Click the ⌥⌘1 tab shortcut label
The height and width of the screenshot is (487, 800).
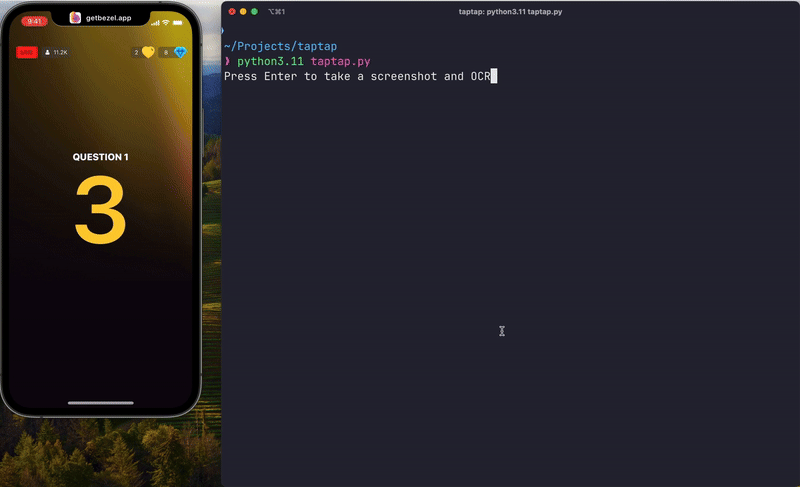tap(277, 11)
